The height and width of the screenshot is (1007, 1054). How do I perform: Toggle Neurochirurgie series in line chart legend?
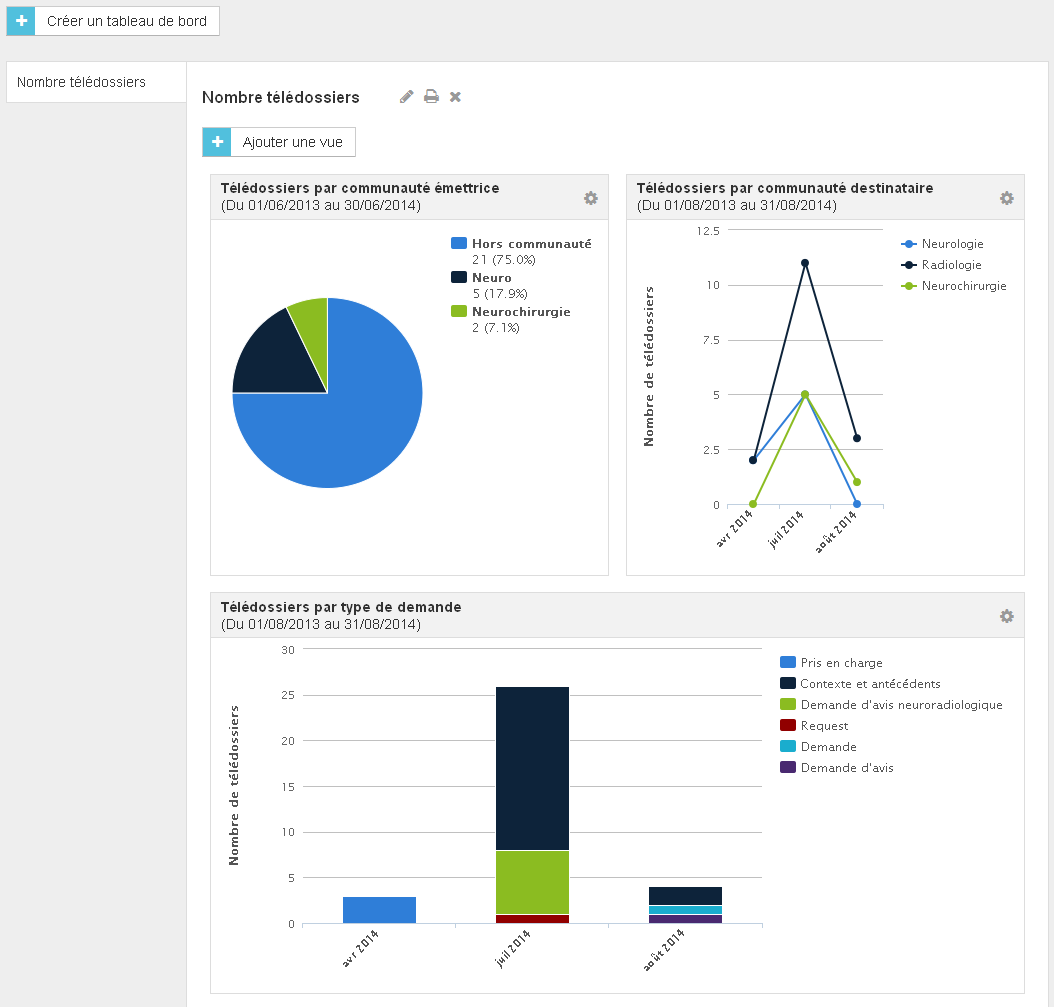tap(953, 286)
